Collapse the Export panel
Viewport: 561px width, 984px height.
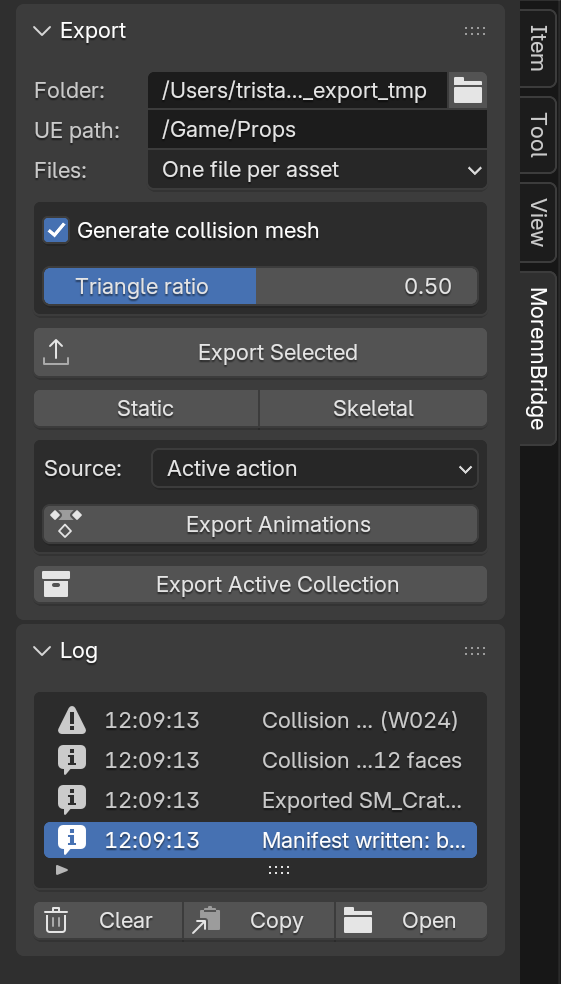pyautogui.click(x=42, y=31)
